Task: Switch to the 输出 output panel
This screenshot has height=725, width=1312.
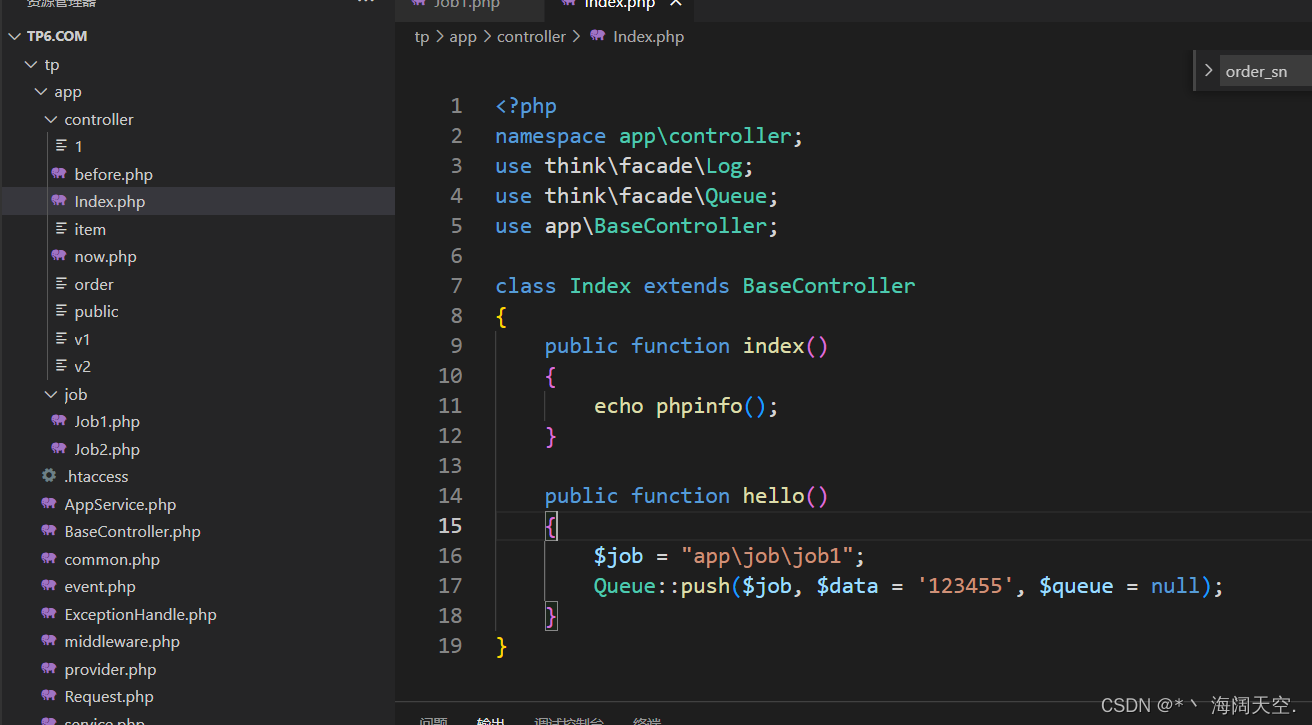Action: [490, 719]
